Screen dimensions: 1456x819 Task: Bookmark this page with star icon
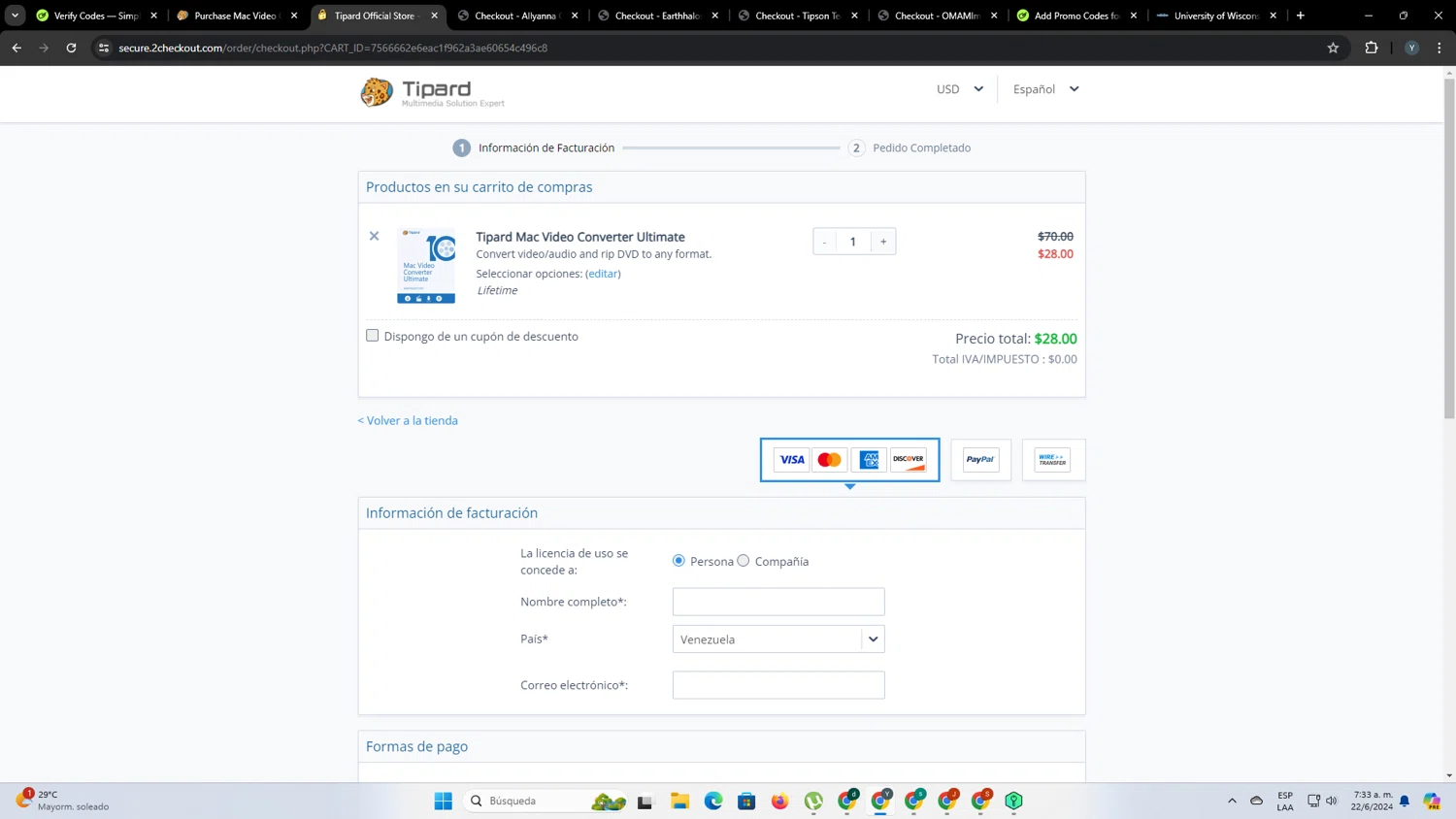[1333, 48]
